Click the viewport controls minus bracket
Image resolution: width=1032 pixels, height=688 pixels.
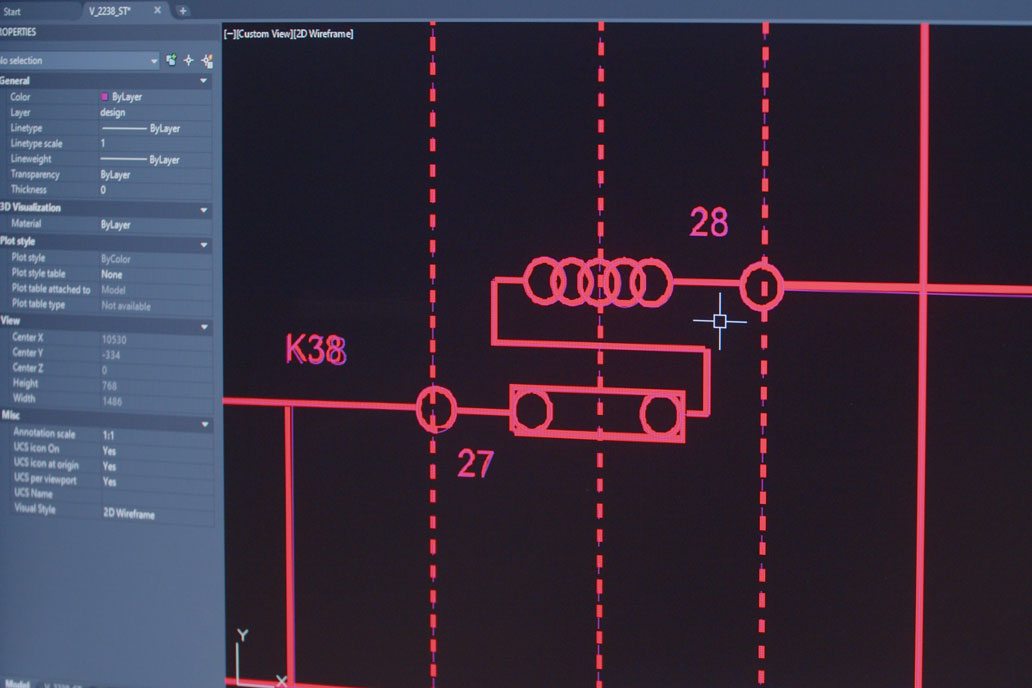click(228, 33)
